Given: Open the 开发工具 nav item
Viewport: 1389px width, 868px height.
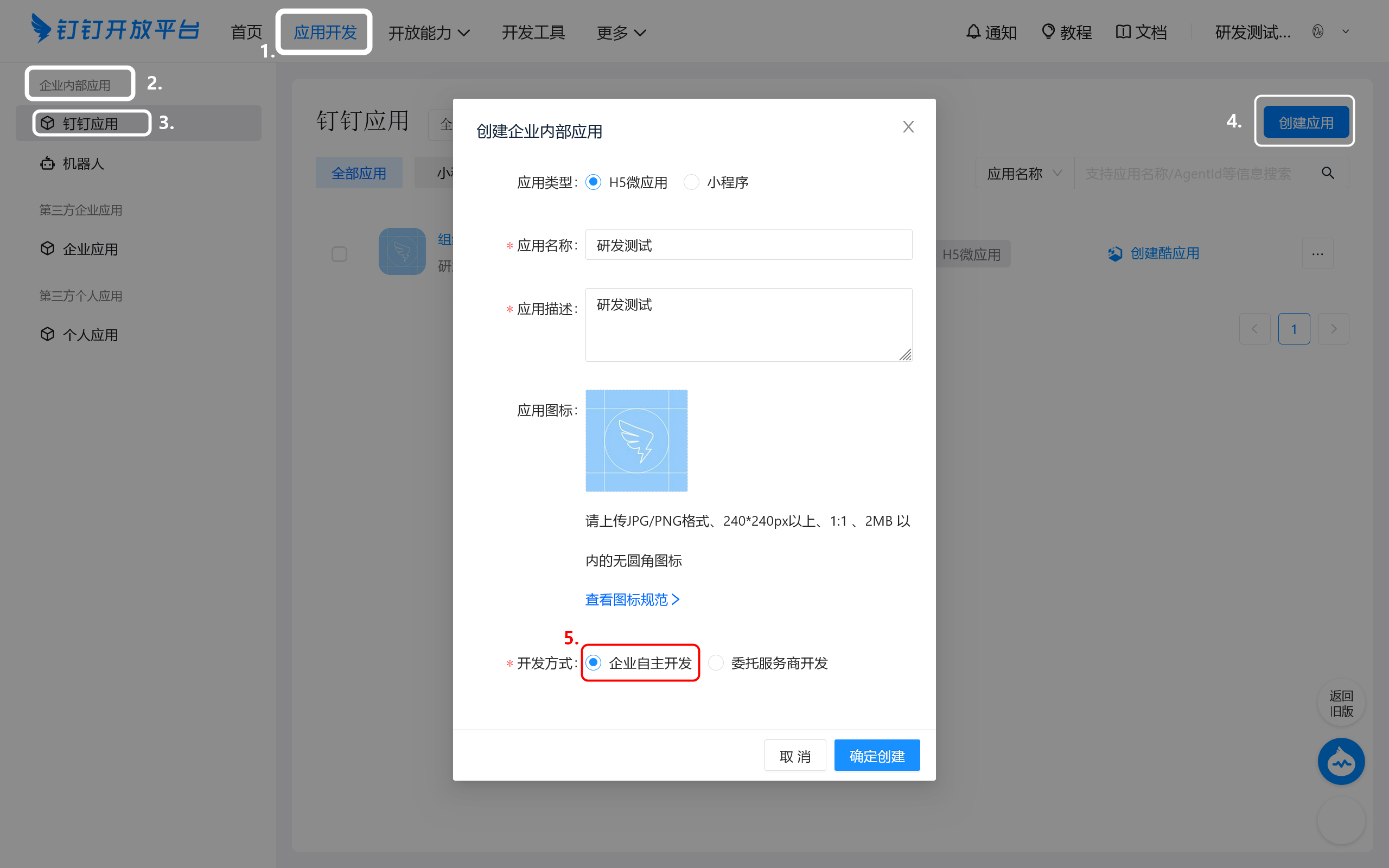Looking at the screenshot, I should (x=533, y=32).
